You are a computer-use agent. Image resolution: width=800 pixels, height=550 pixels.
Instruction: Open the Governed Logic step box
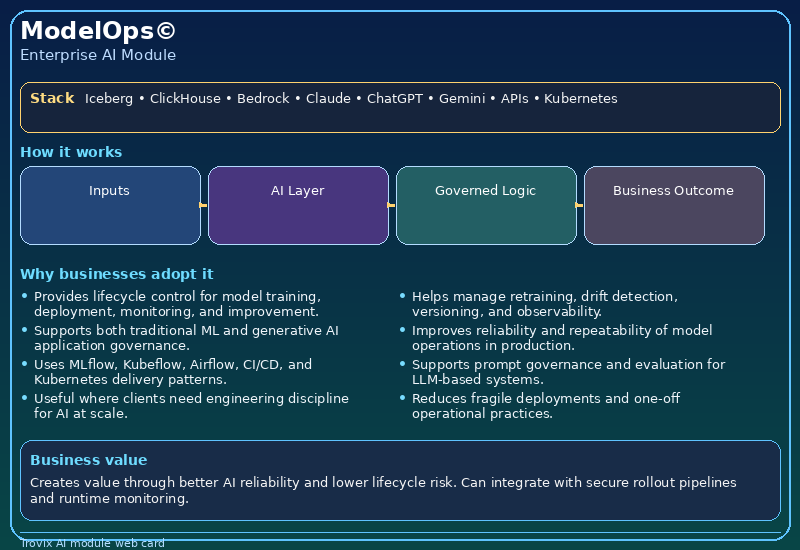486,205
